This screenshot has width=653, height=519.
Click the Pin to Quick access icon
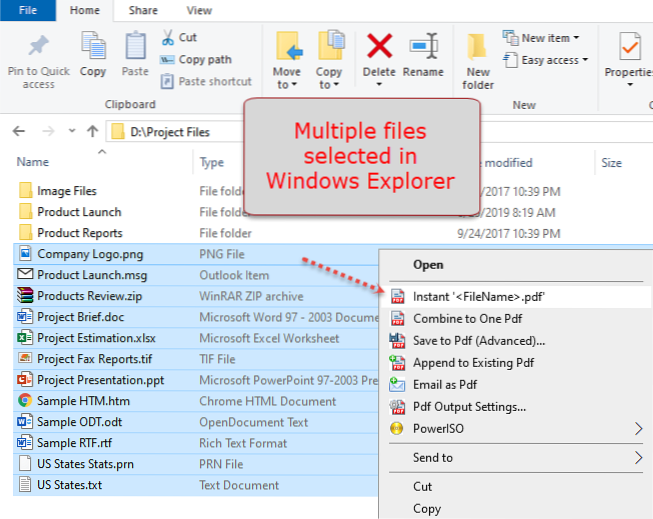tap(39, 47)
